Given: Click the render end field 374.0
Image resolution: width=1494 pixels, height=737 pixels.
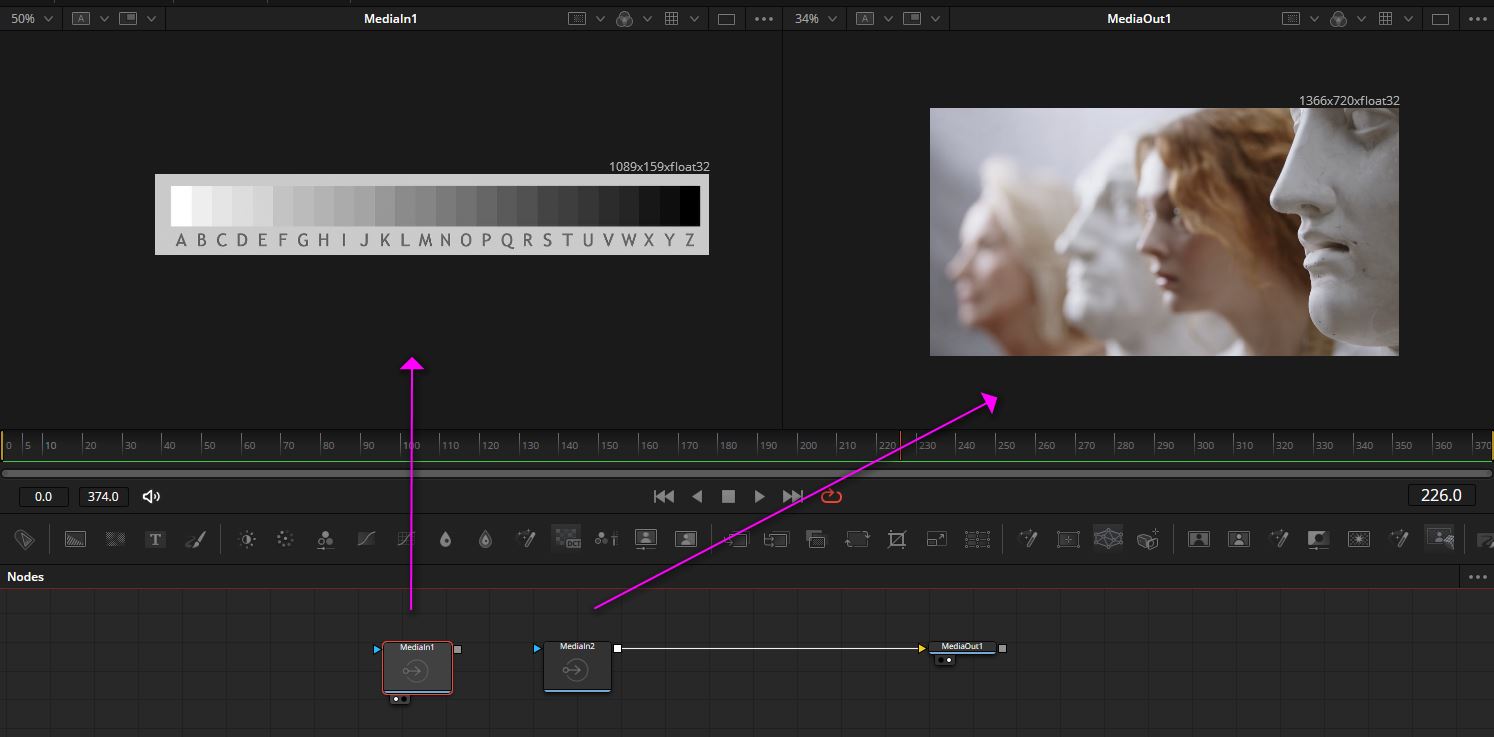Looking at the screenshot, I should [103, 496].
